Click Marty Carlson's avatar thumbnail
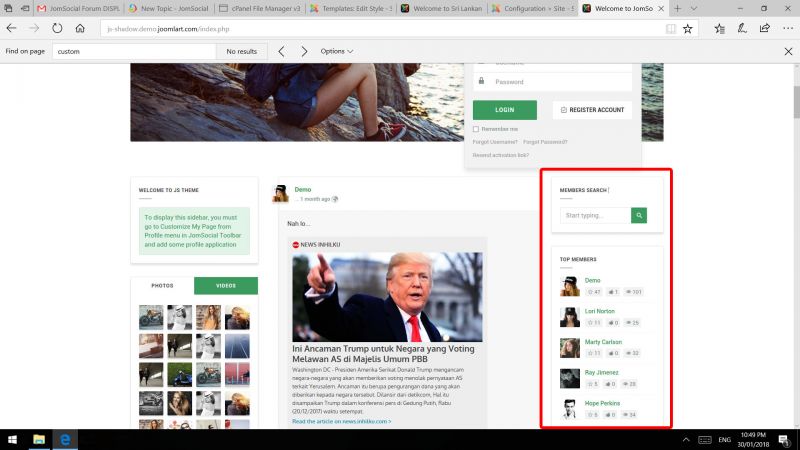This screenshot has height=450, width=800. [x=570, y=347]
